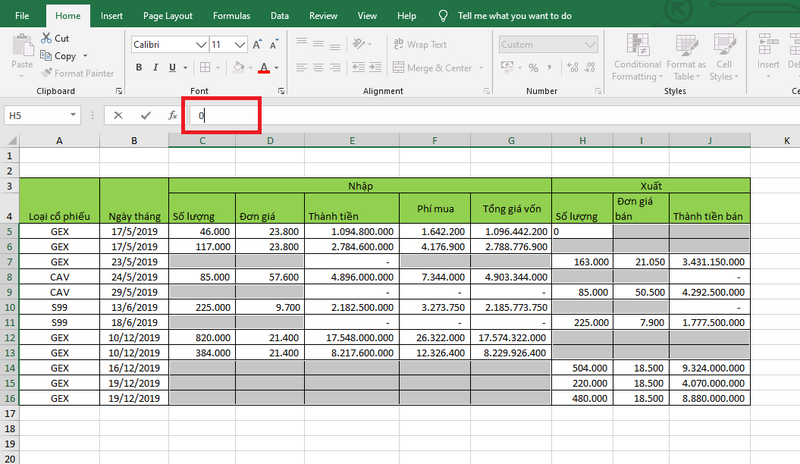Click the Increase Font Size icon
This screenshot has width=800, height=464.
coord(258,45)
